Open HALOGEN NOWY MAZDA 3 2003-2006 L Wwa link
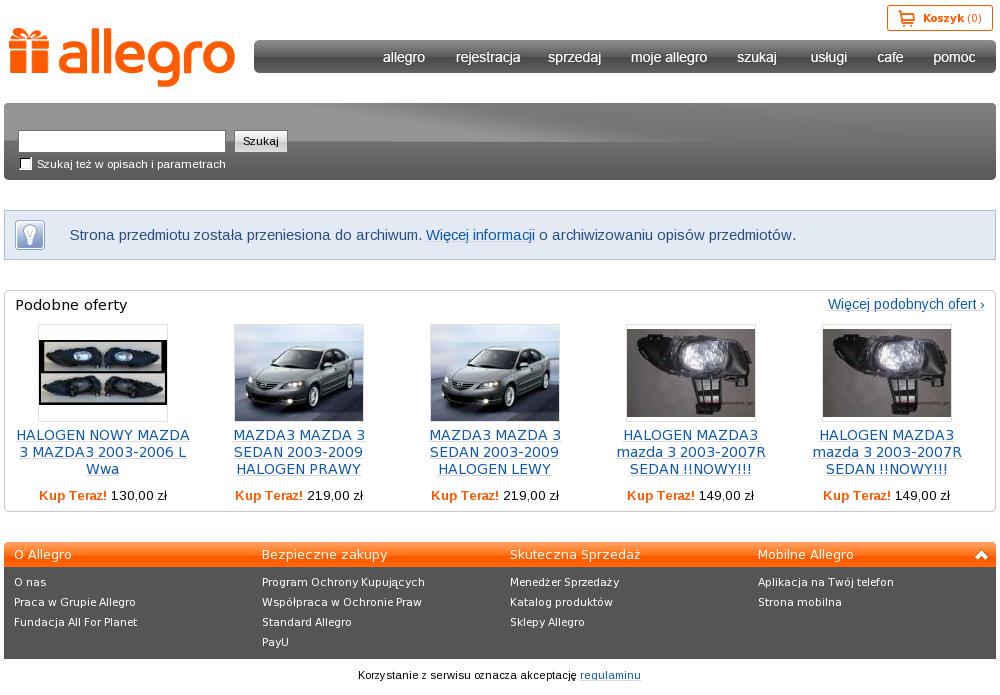Screen dimensions: 1000x695 point(103,452)
